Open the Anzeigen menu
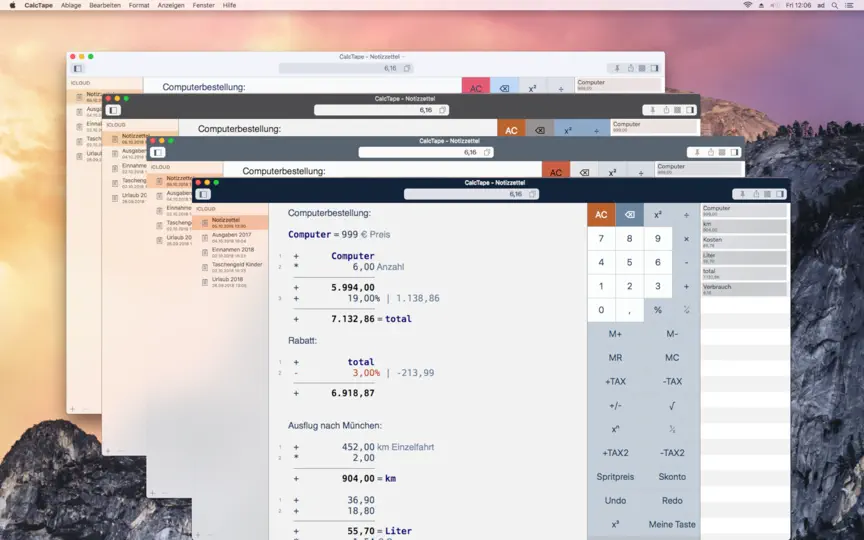 click(171, 5)
